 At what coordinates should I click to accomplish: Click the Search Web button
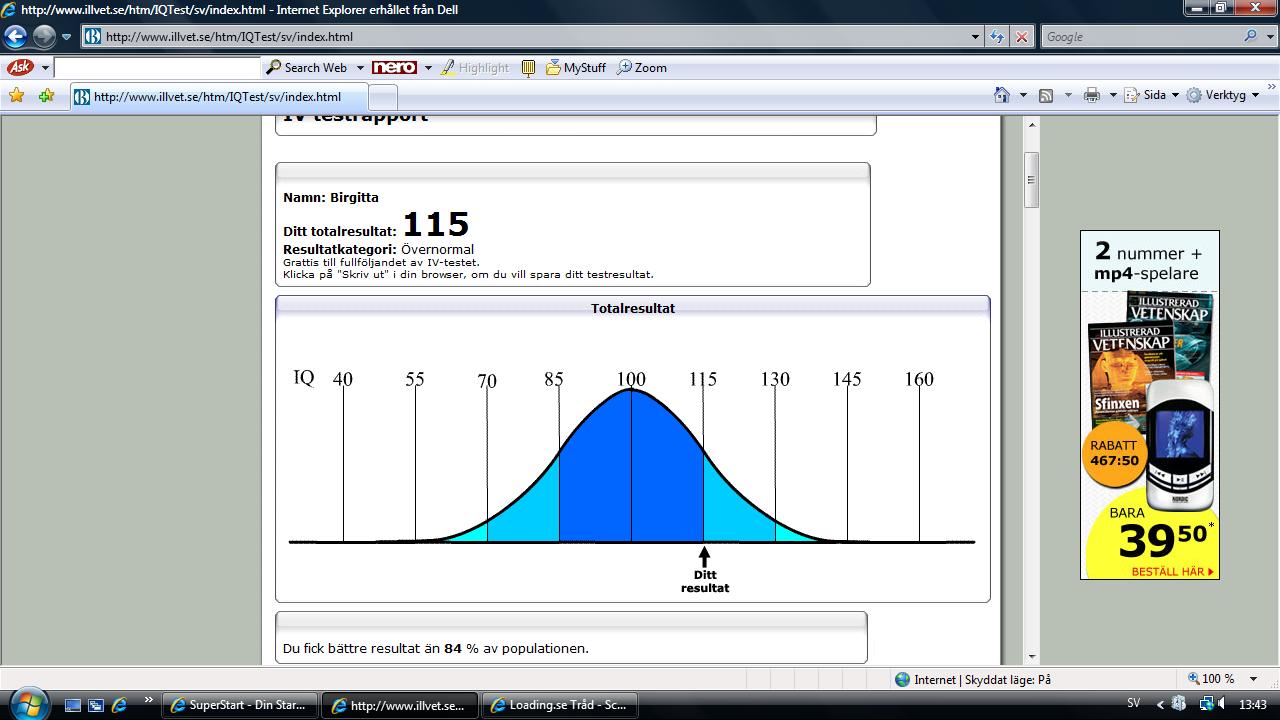click(306, 68)
